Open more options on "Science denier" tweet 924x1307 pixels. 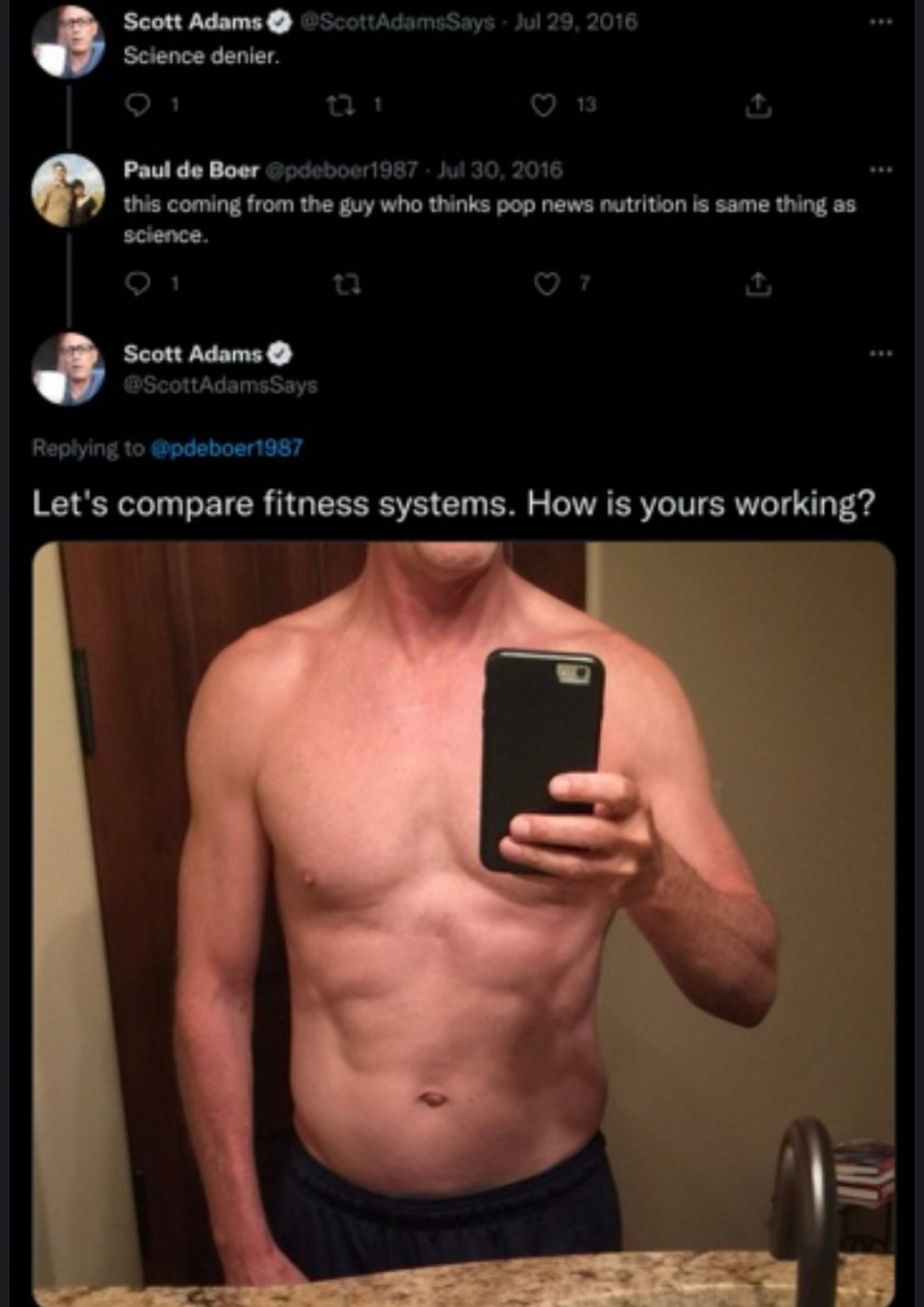pos(881,22)
